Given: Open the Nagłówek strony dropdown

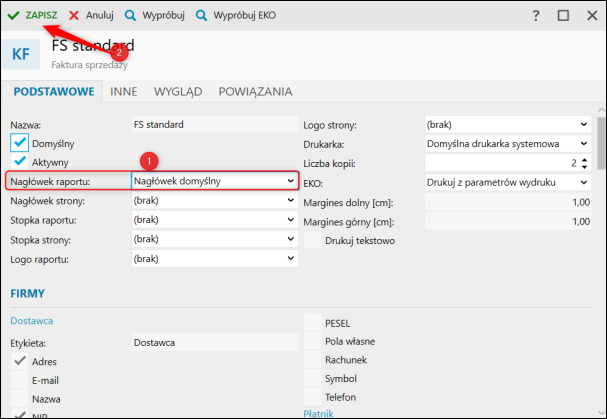Looking at the screenshot, I should (x=215, y=200).
